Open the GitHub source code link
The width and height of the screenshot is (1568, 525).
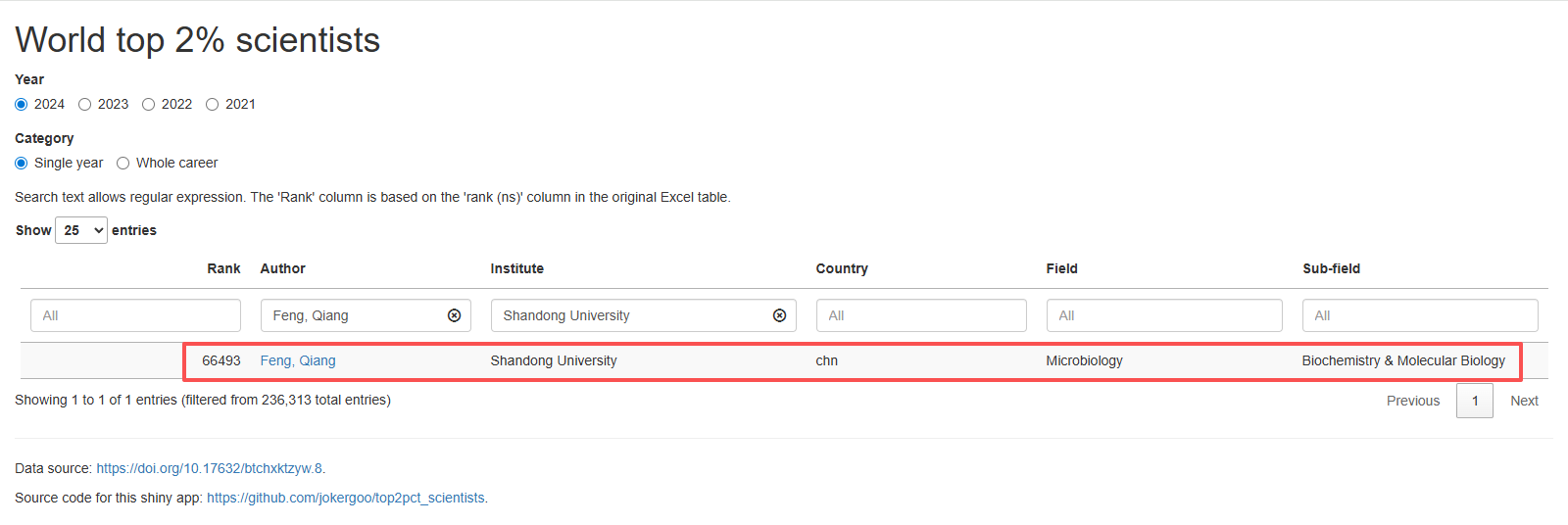click(346, 498)
